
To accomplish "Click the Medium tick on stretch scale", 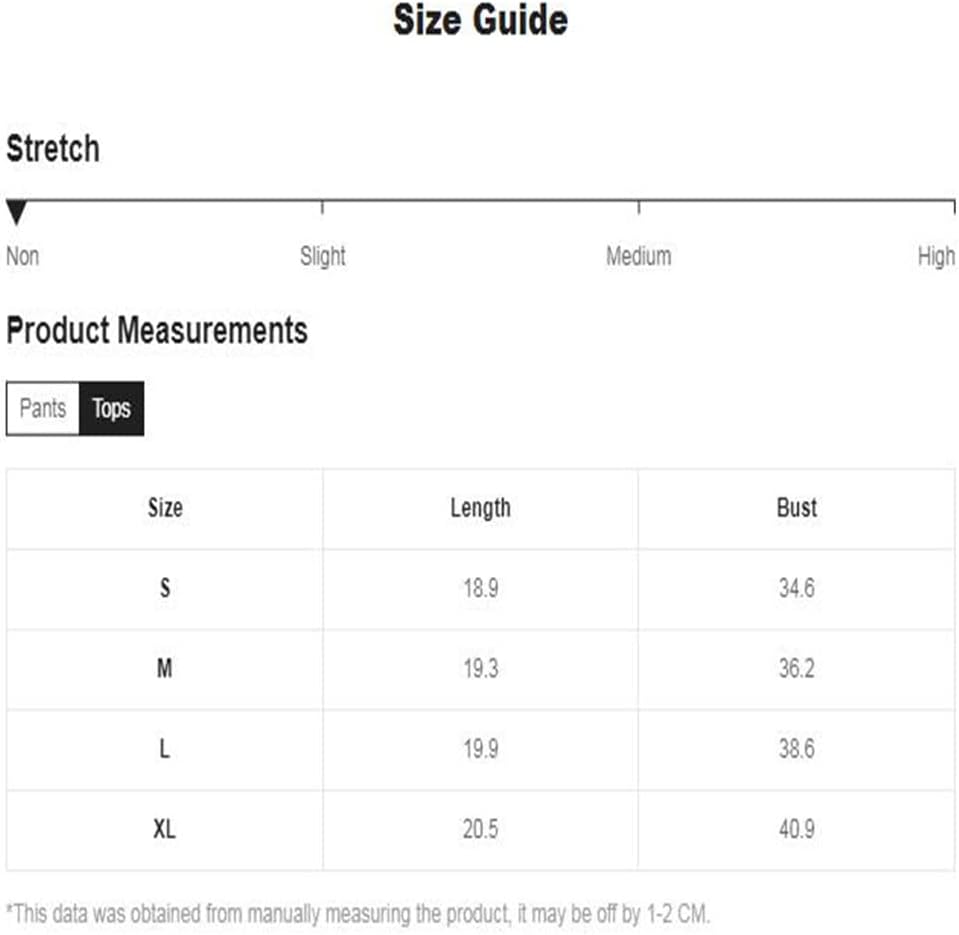I will [639, 207].
